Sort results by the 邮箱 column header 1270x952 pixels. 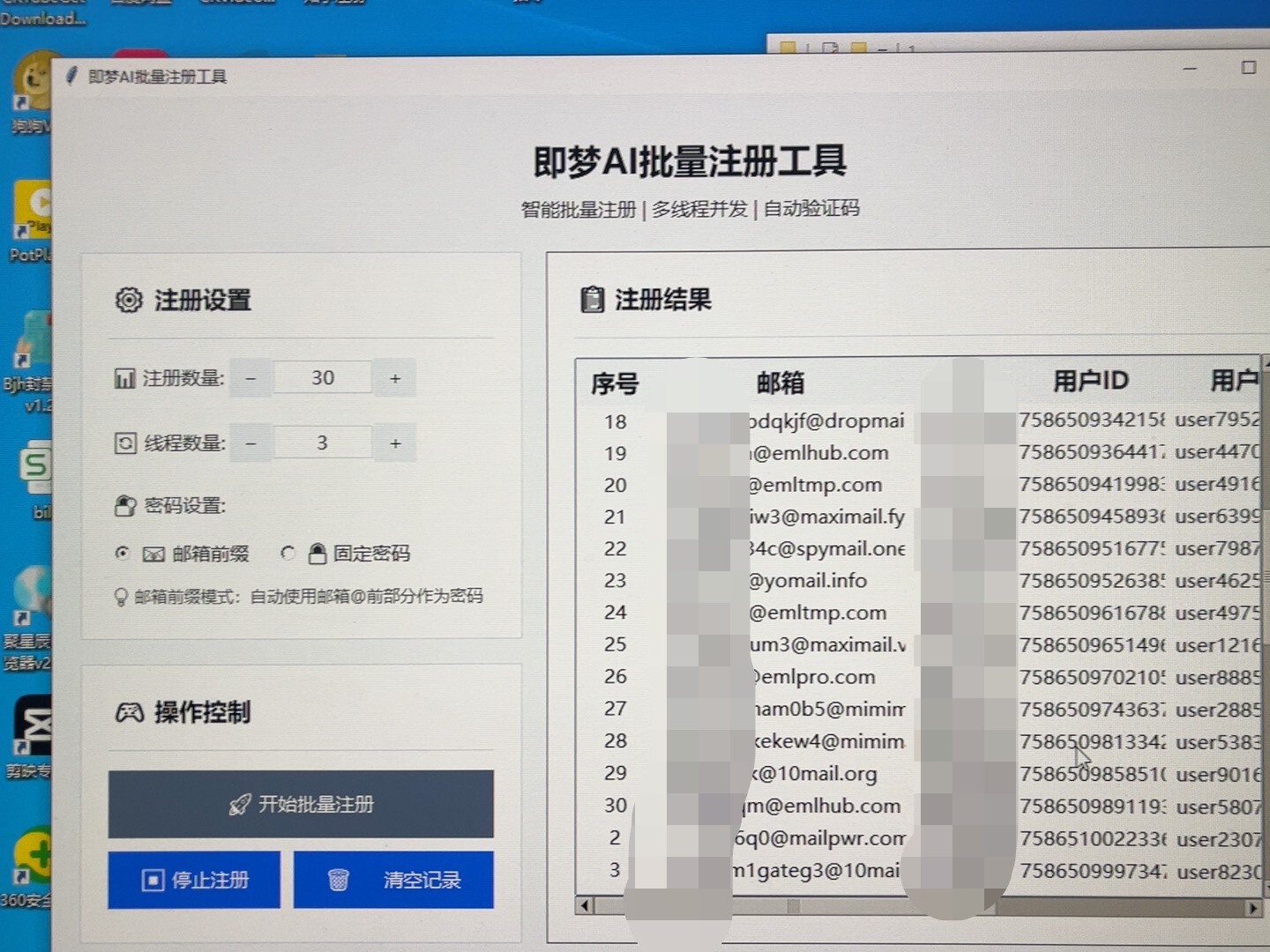pyautogui.click(x=781, y=383)
